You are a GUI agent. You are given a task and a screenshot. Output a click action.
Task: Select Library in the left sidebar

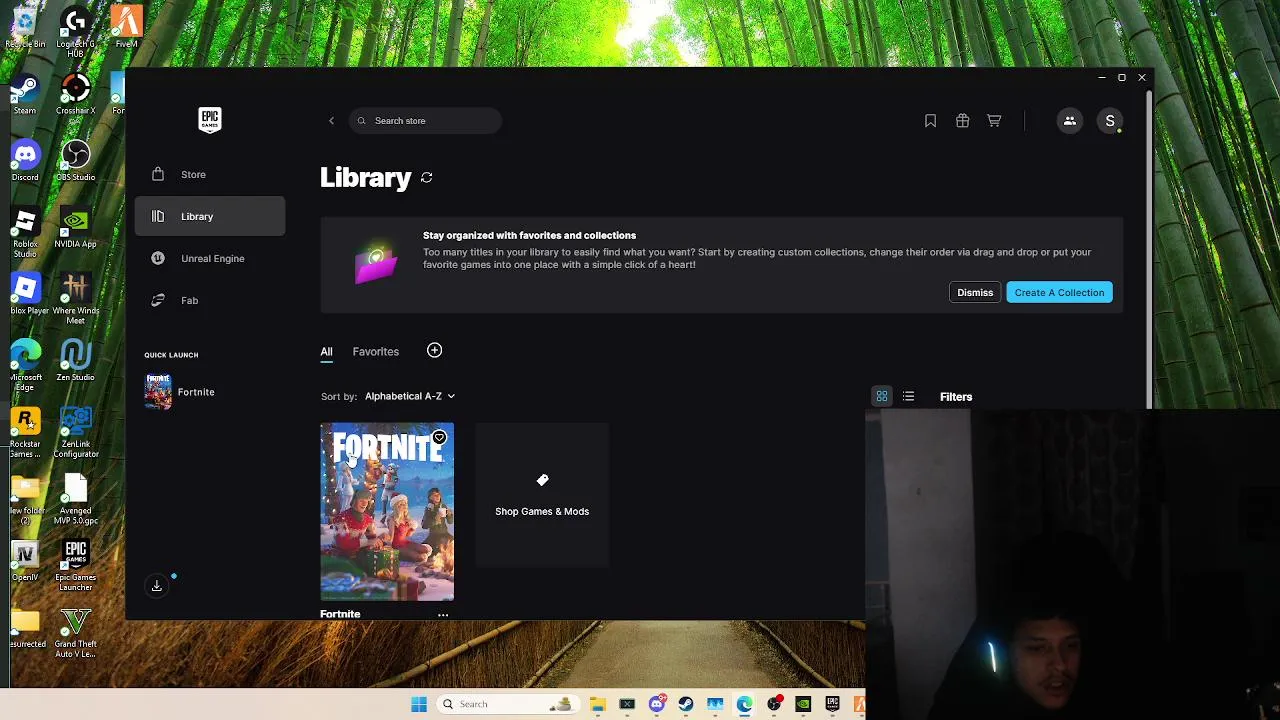[210, 216]
